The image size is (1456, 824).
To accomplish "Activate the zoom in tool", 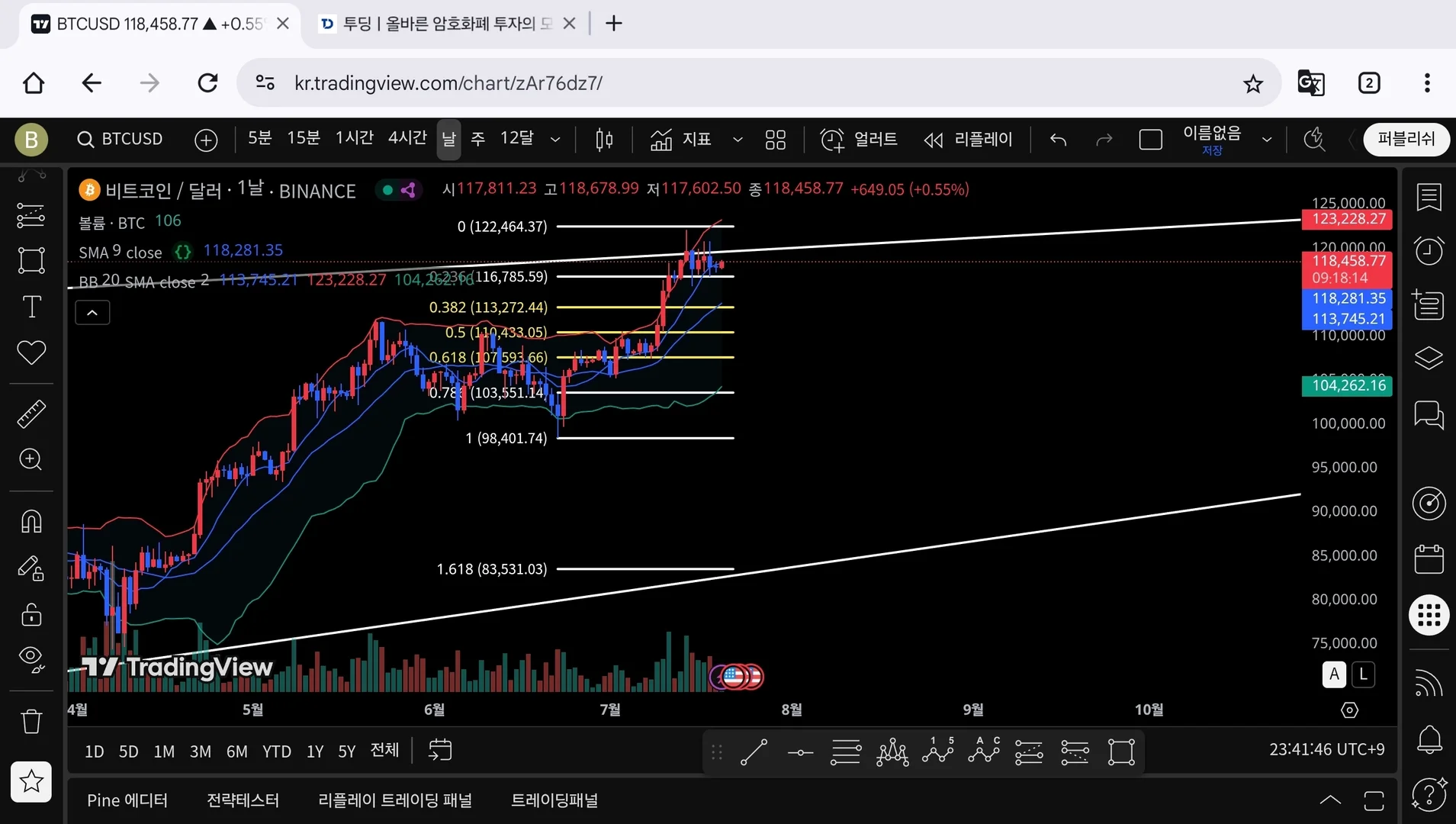I will 31,459.
